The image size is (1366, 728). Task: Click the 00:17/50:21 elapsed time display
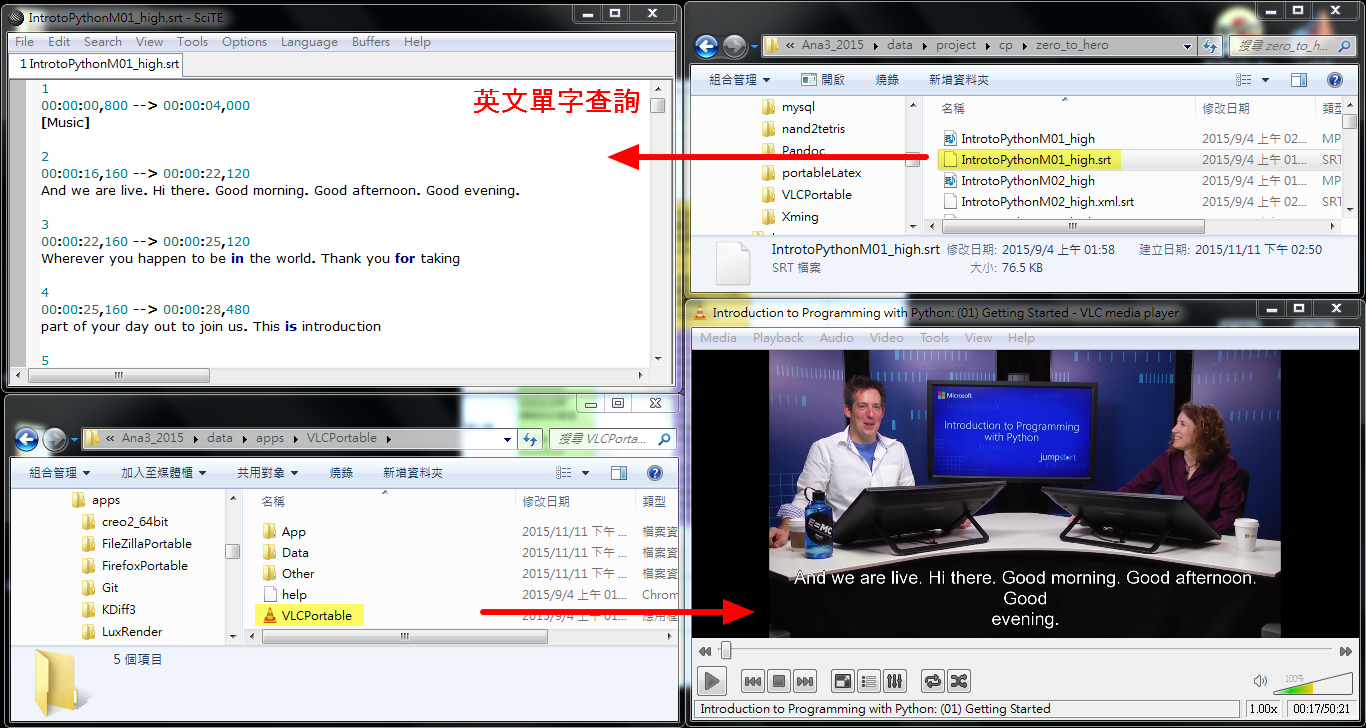1321,709
